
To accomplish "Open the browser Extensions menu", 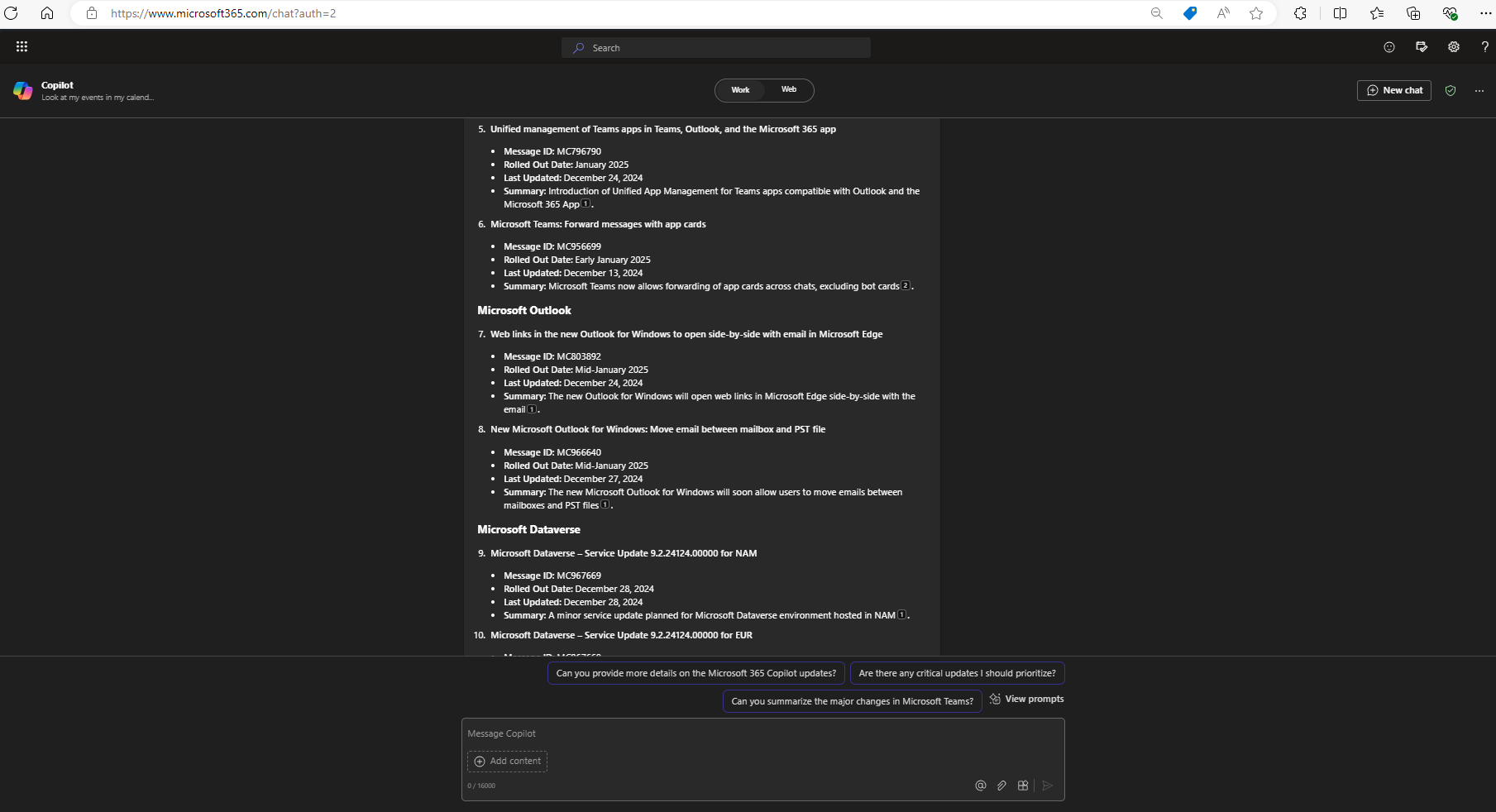I will point(1300,13).
